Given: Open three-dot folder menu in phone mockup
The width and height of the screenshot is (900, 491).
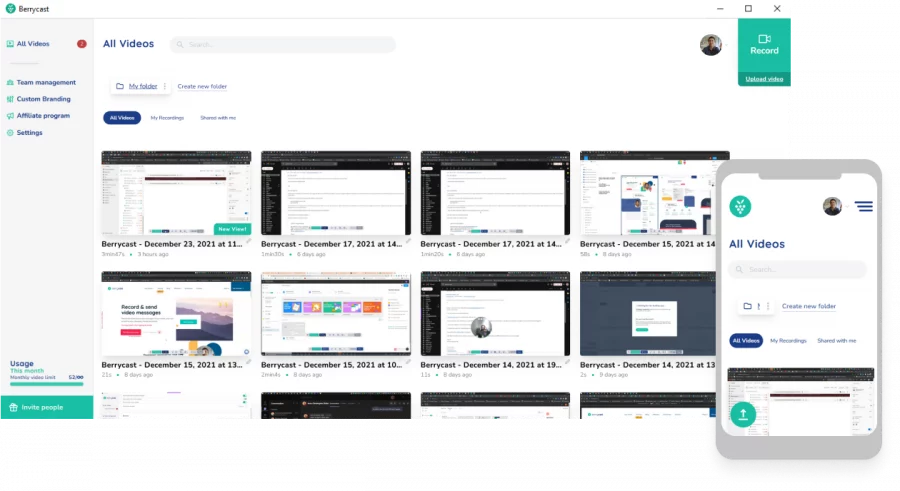Looking at the screenshot, I should [768, 306].
